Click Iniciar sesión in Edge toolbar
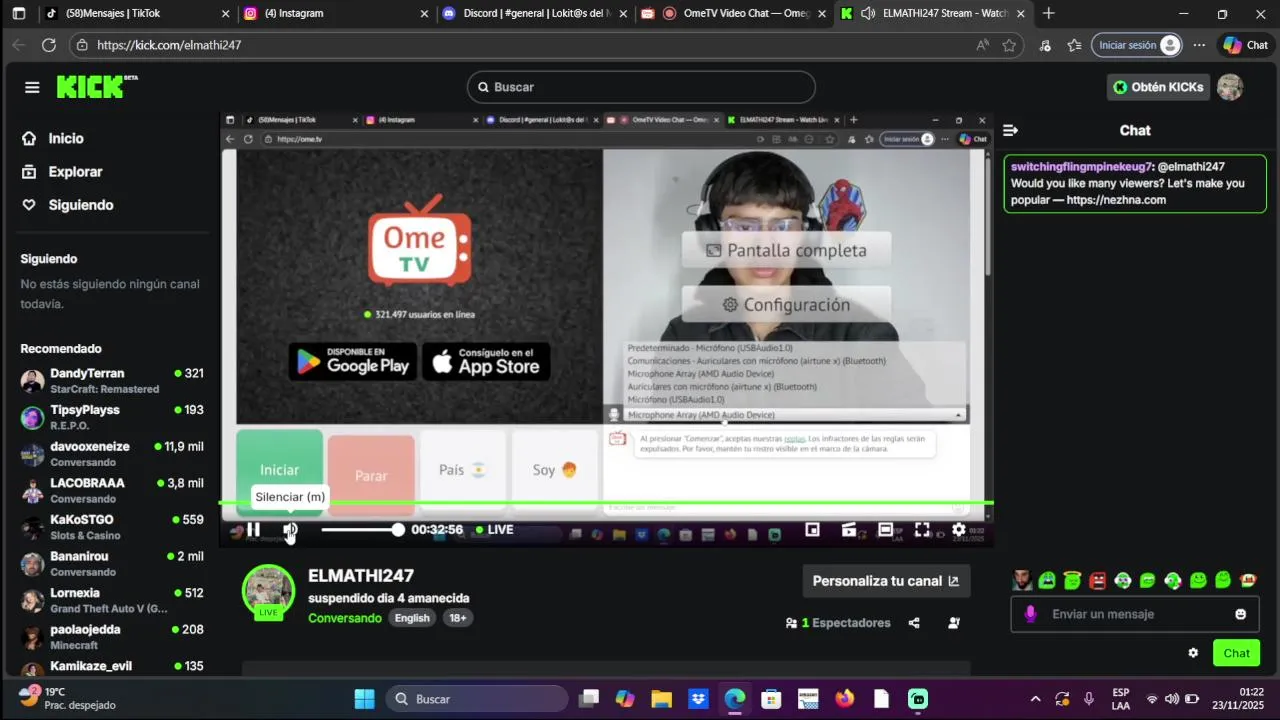 point(1138,45)
